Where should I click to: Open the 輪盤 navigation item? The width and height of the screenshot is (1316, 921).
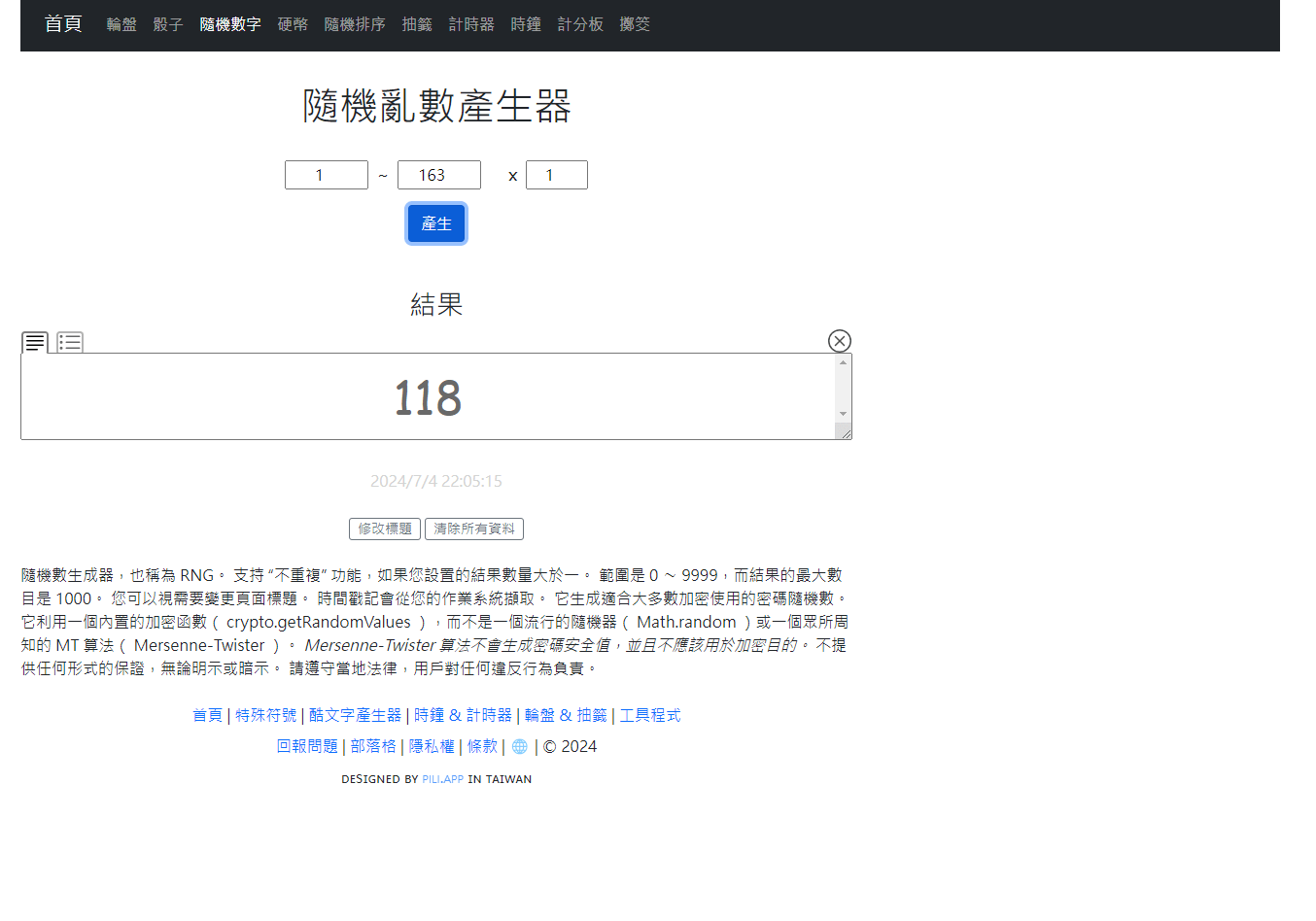pyautogui.click(x=121, y=24)
